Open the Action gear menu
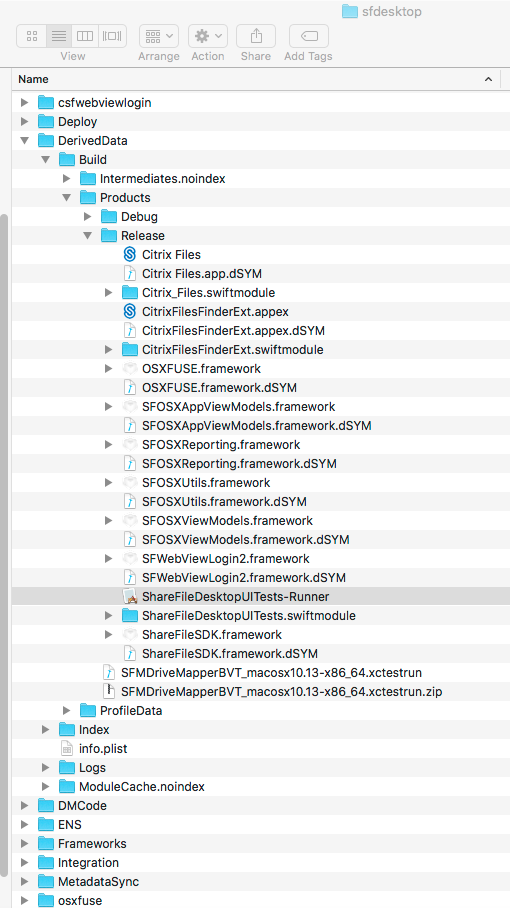 (208, 36)
